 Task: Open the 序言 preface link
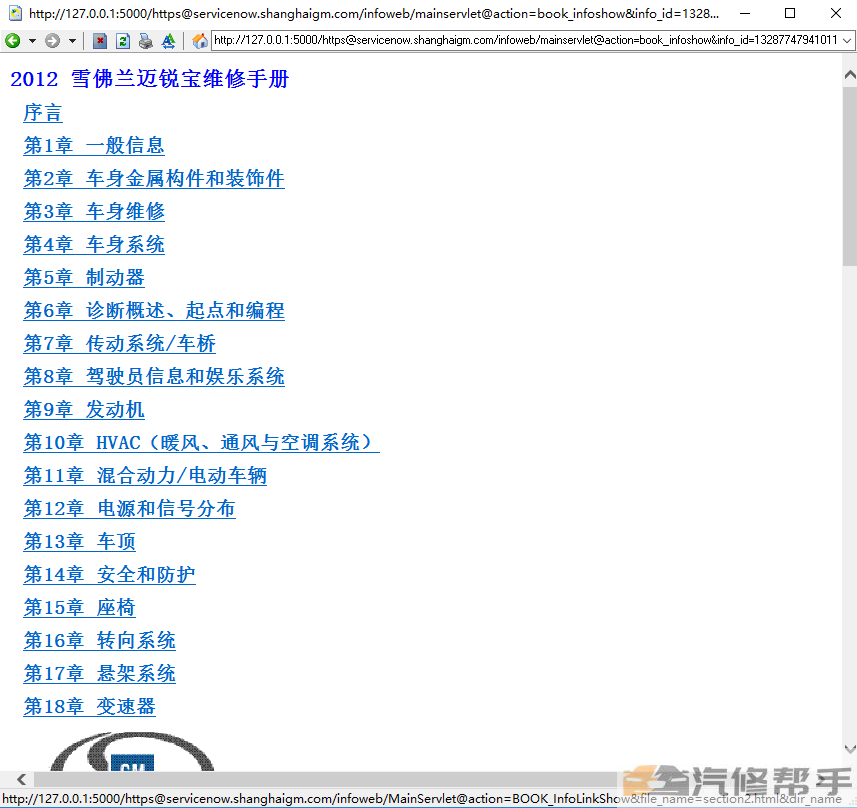pyautogui.click(x=43, y=113)
